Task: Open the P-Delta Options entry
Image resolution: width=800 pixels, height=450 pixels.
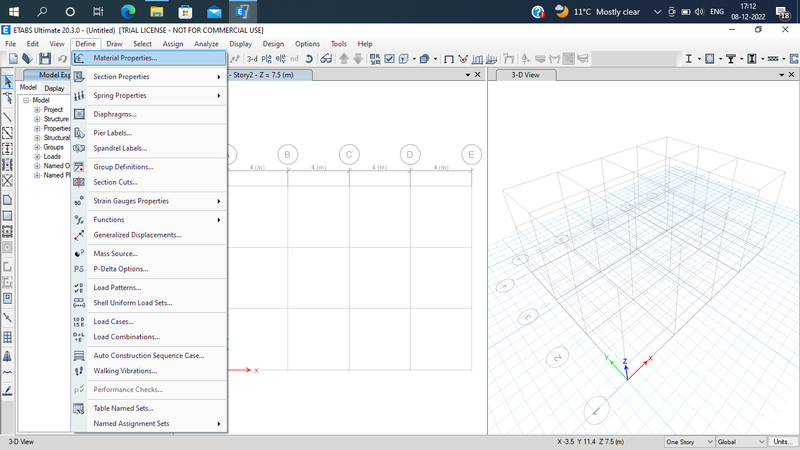Action: pos(148,269)
